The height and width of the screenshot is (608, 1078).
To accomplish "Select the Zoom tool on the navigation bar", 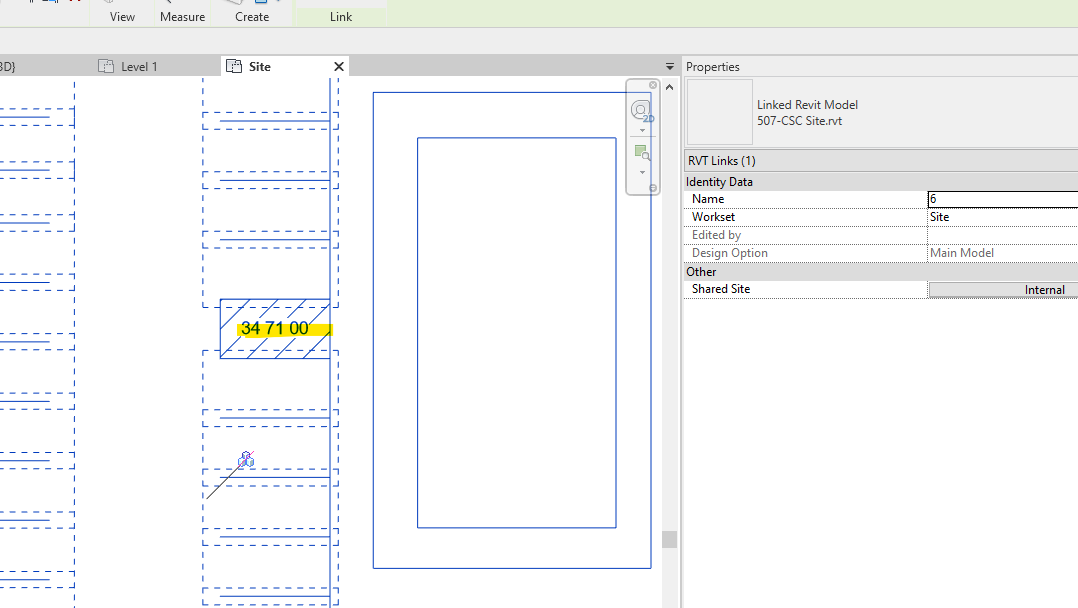I will tap(640, 152).
